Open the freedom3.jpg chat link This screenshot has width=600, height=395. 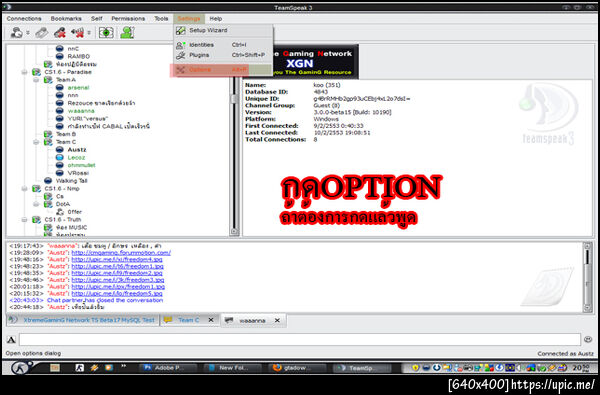tap(117, 280)
